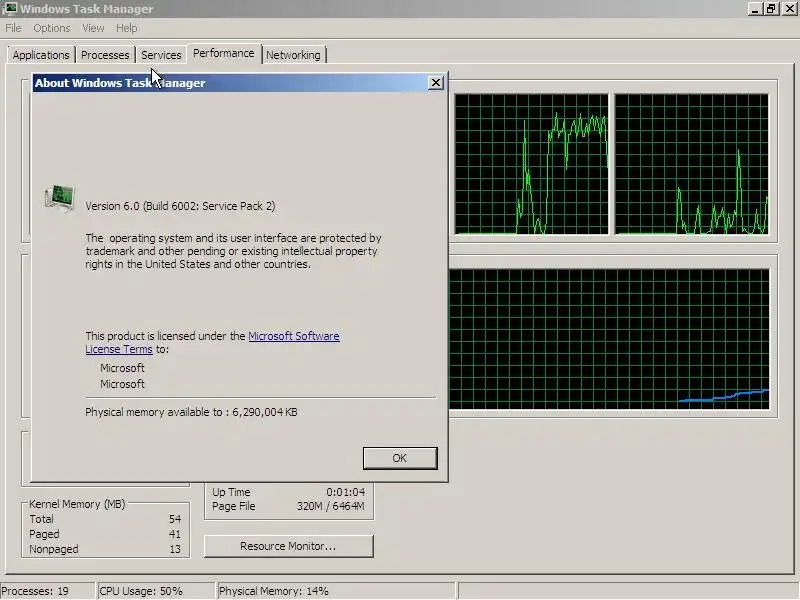Open the Microsoft Software license link
Image resolution: width=800 pixels, height=600 pixels.
(294, 336)
